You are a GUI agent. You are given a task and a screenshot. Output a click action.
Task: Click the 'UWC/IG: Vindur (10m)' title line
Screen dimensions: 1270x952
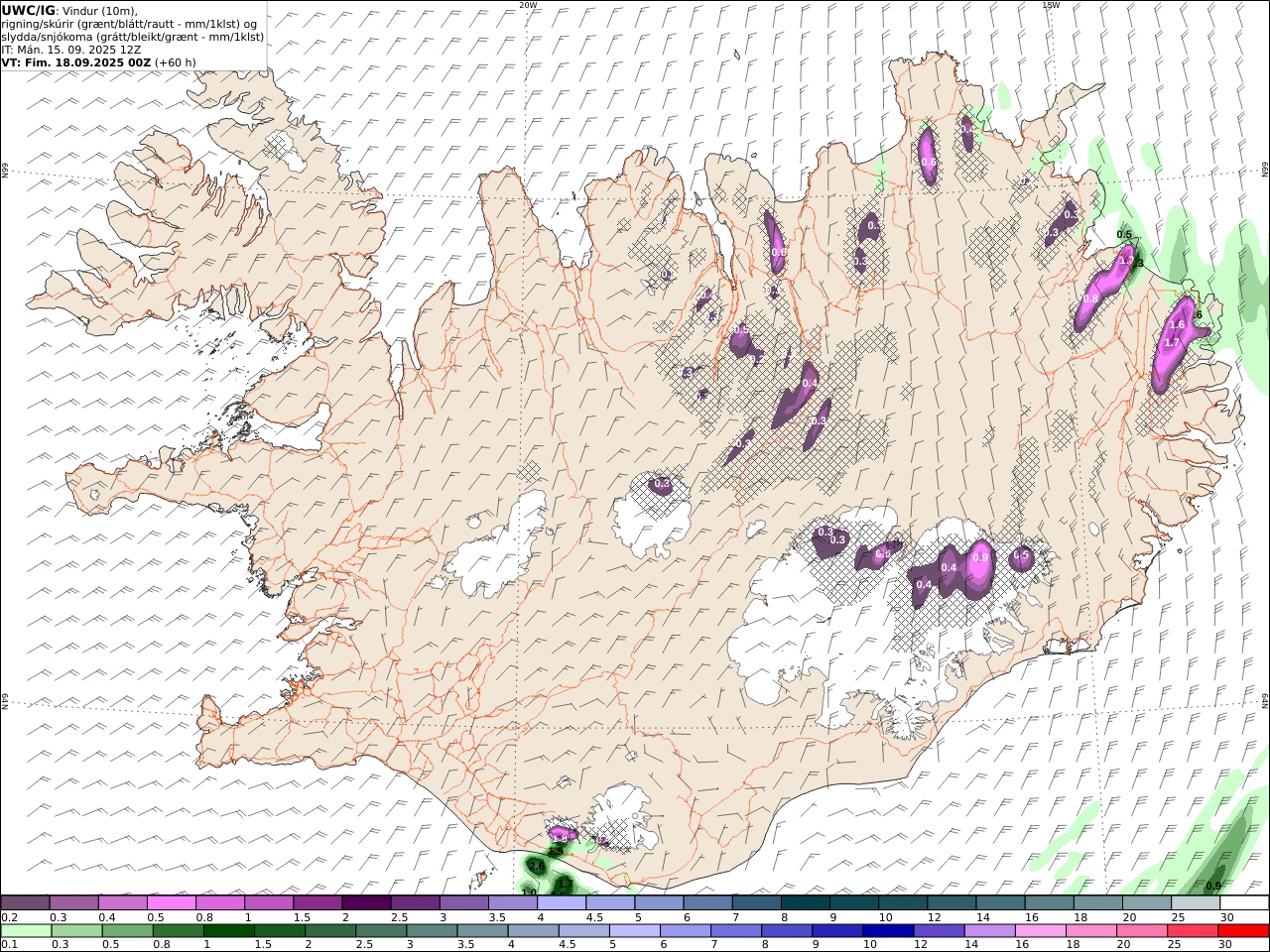pos(70,10)
